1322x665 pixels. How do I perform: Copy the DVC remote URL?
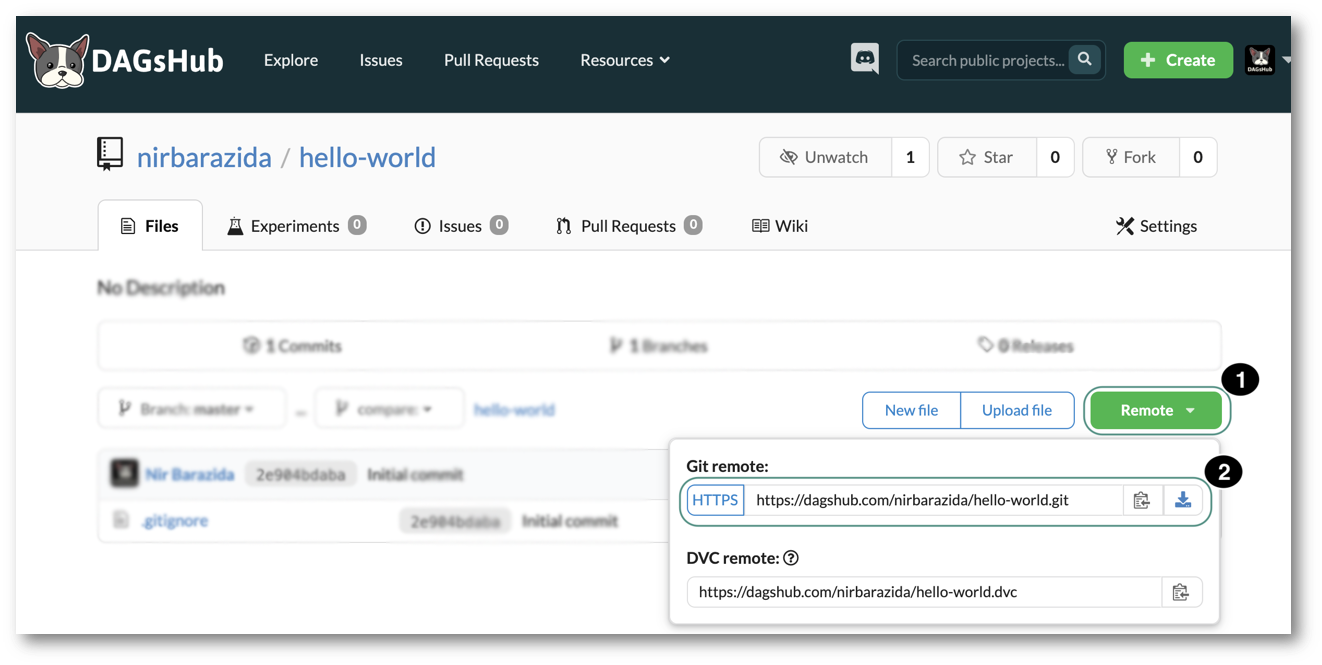[x=1182, y=591]
